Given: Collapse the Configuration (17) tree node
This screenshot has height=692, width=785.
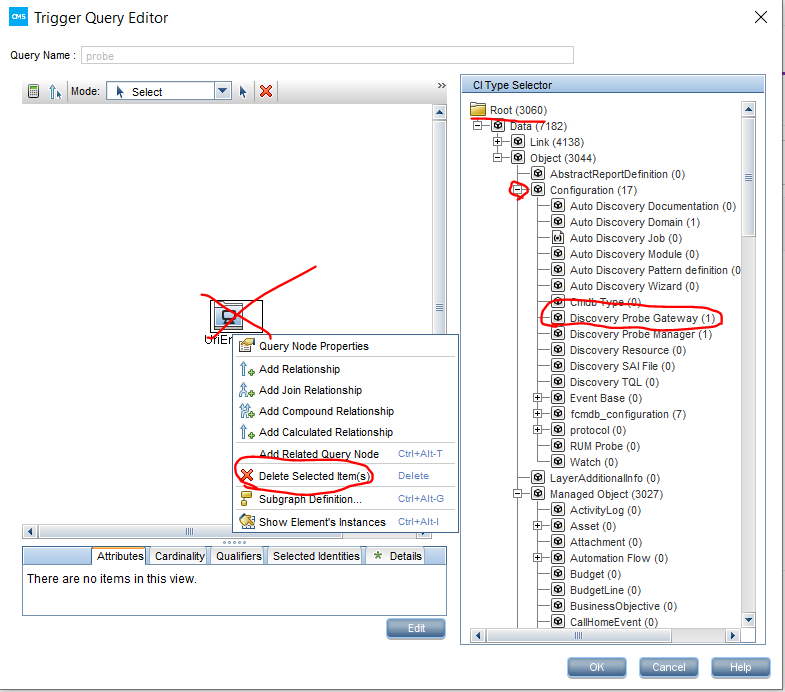Looking at the screenshot, I should pos(518,190).
